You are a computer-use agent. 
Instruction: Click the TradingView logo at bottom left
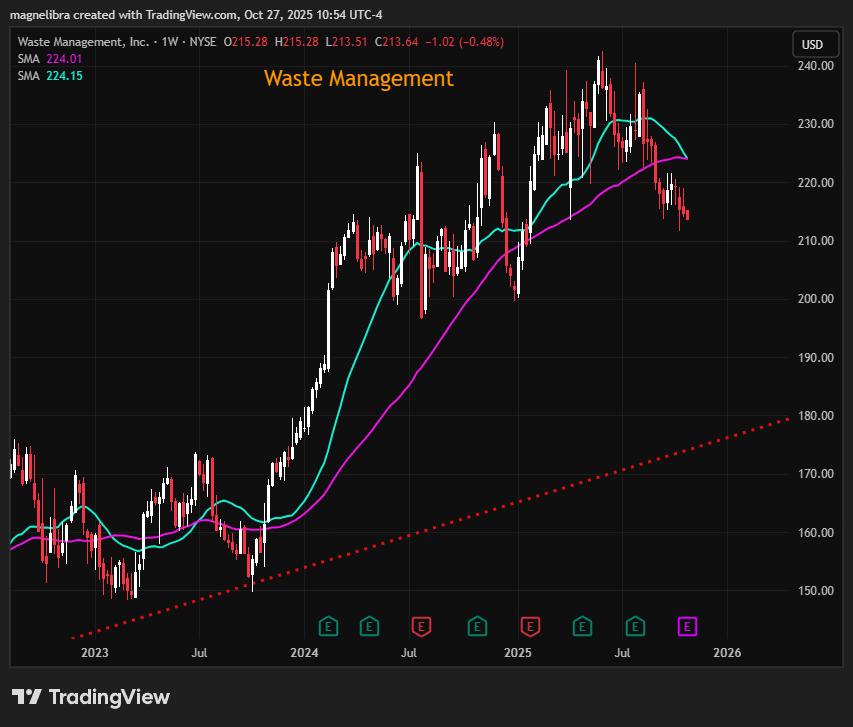click(x=91, y=697)
